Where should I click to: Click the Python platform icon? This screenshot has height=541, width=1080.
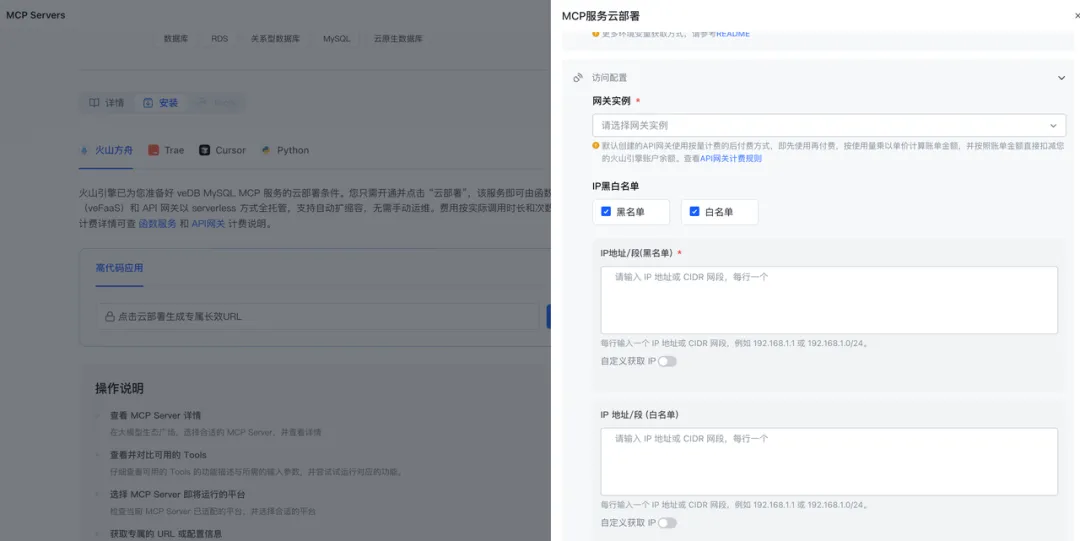coord(266,150)
